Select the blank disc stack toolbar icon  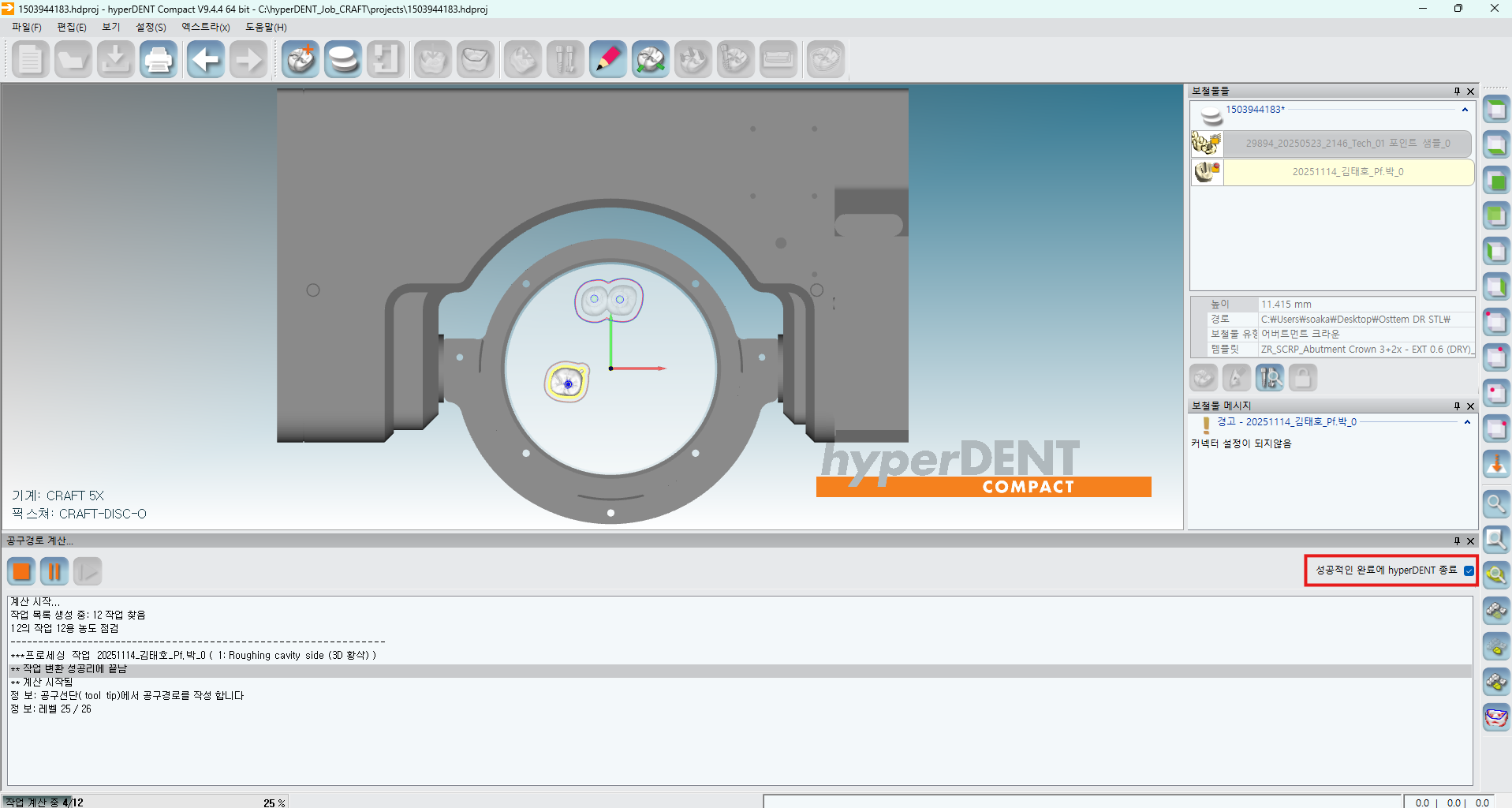click(343, 60)
